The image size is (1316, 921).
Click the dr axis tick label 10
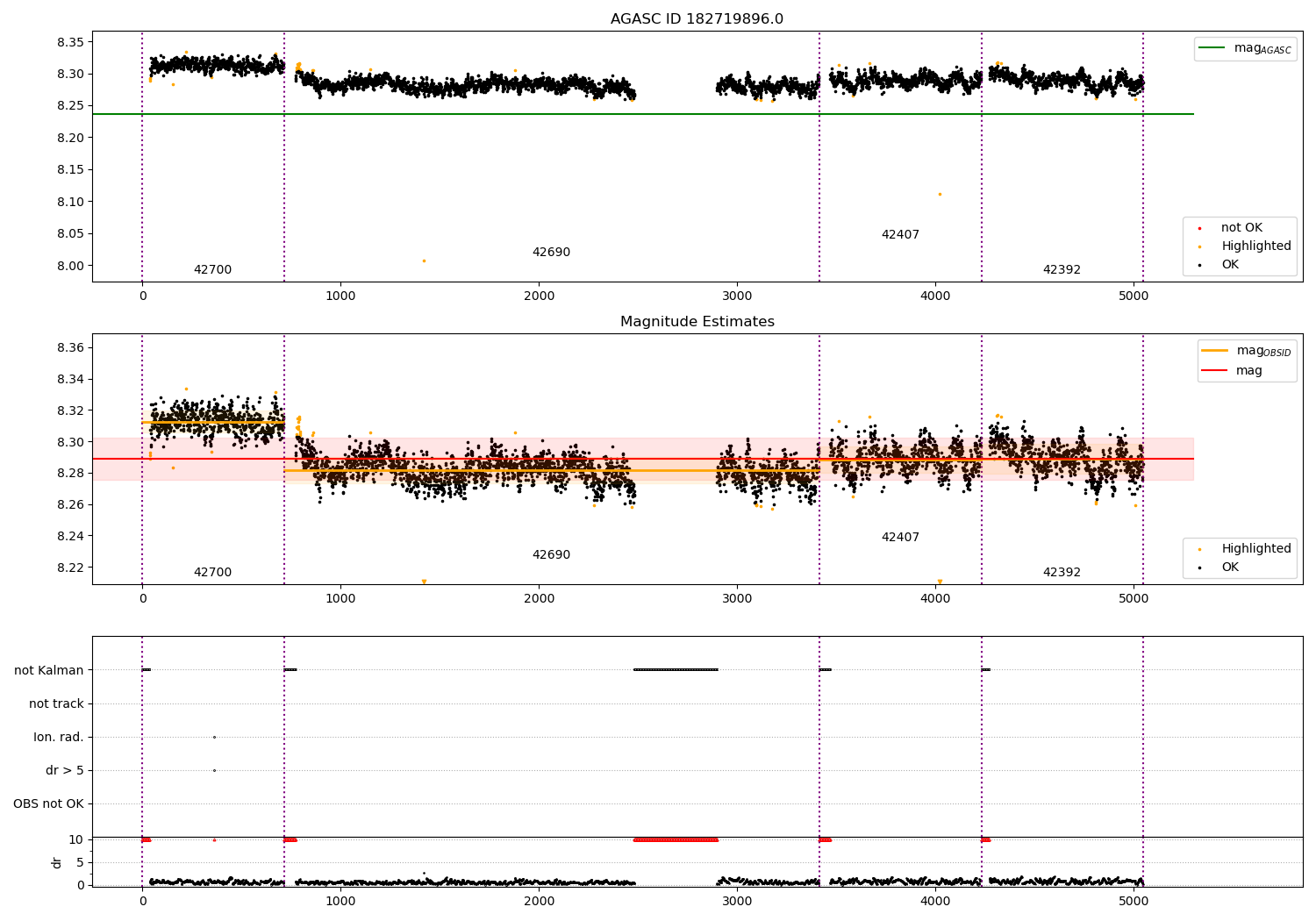[x=77, y=839]
